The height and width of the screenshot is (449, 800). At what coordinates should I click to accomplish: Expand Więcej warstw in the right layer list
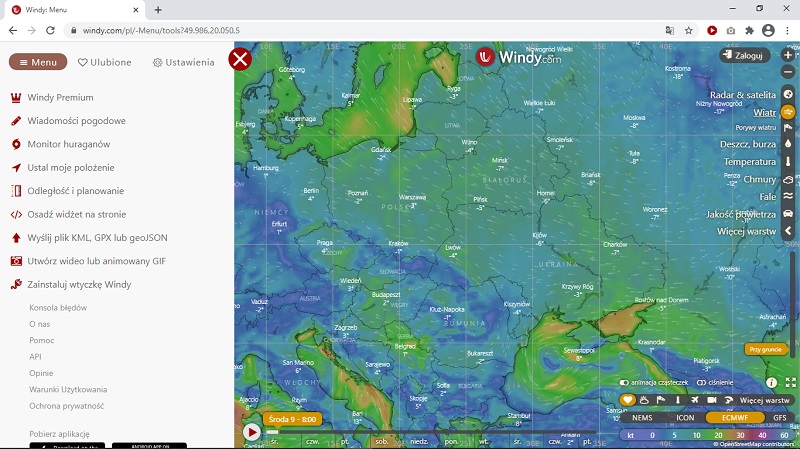tap(746, 231)
